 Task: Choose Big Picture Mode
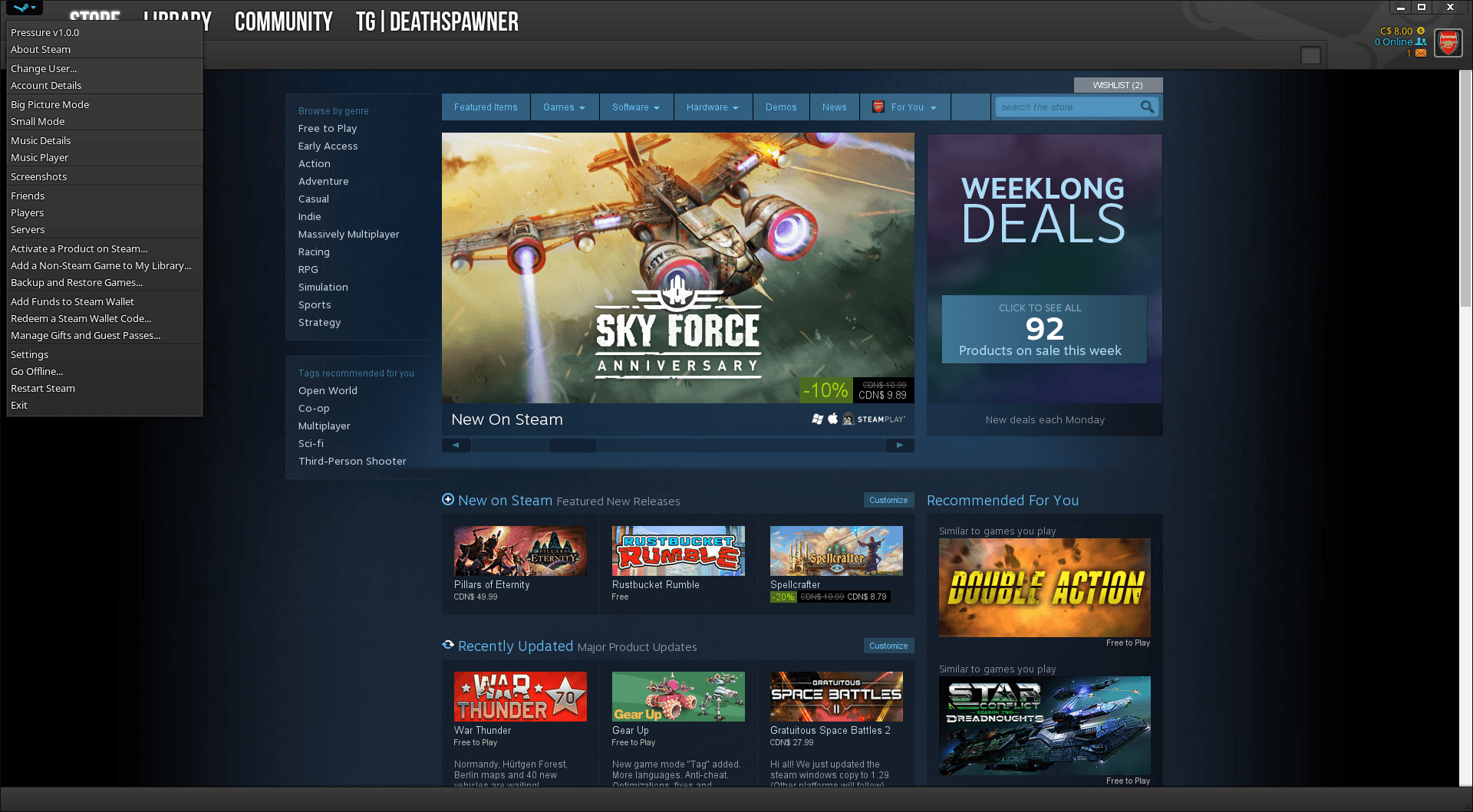pyautogui.click(x=104, y=104)
